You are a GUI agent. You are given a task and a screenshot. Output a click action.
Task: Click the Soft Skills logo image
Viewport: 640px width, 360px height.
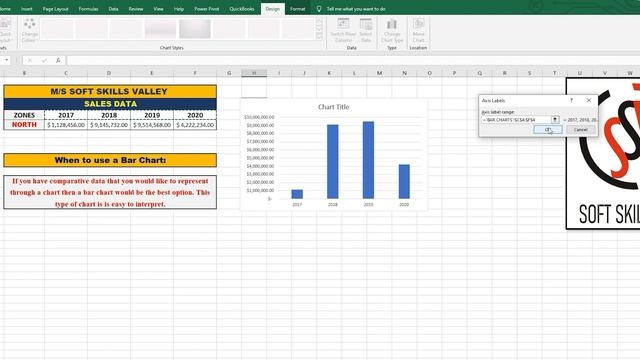coord(603,153)
